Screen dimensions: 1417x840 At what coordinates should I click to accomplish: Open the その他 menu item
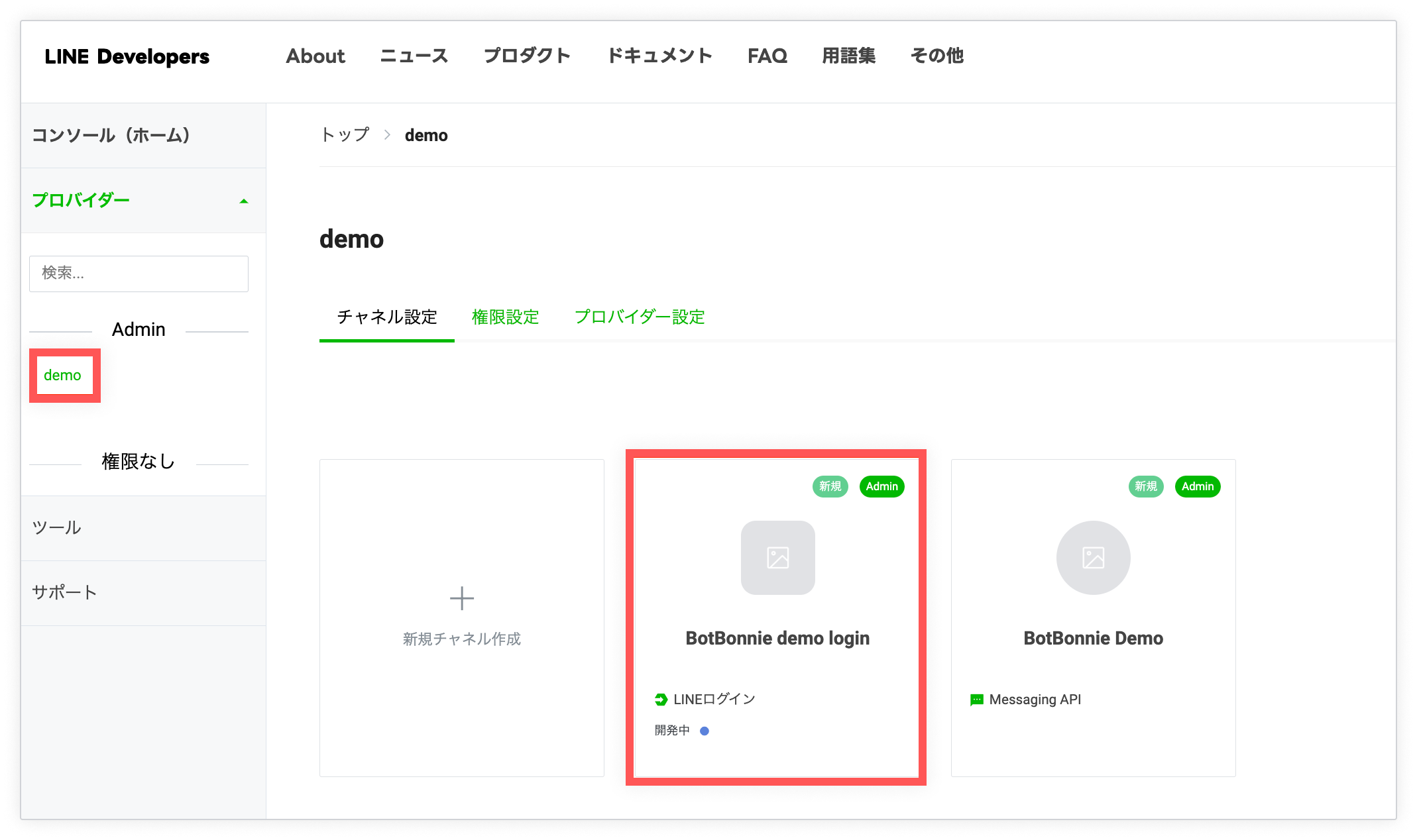pos(937,56)
